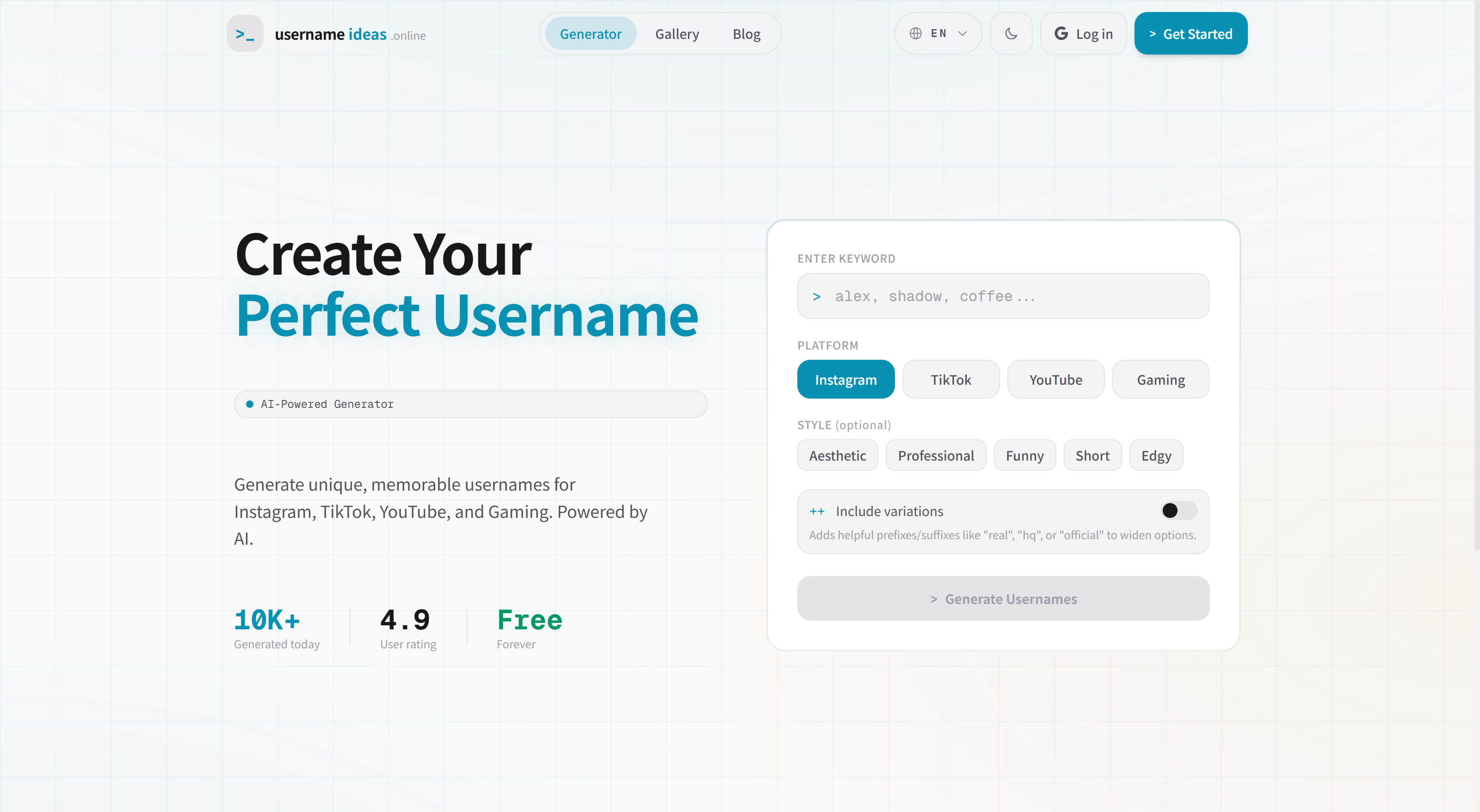Open the Blog page

point(746,33)
